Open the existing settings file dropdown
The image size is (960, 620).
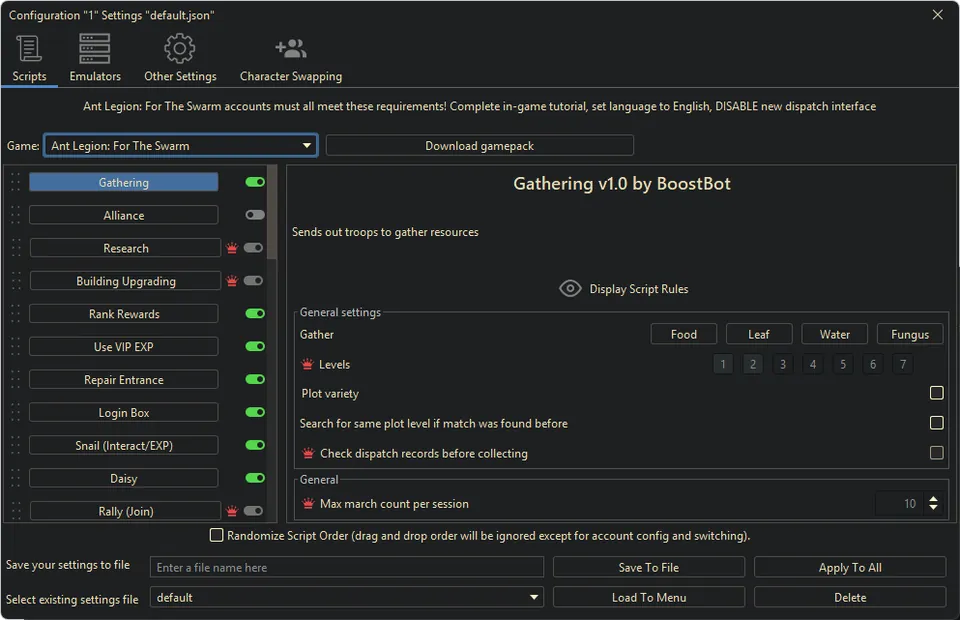(x=347, y=597)
